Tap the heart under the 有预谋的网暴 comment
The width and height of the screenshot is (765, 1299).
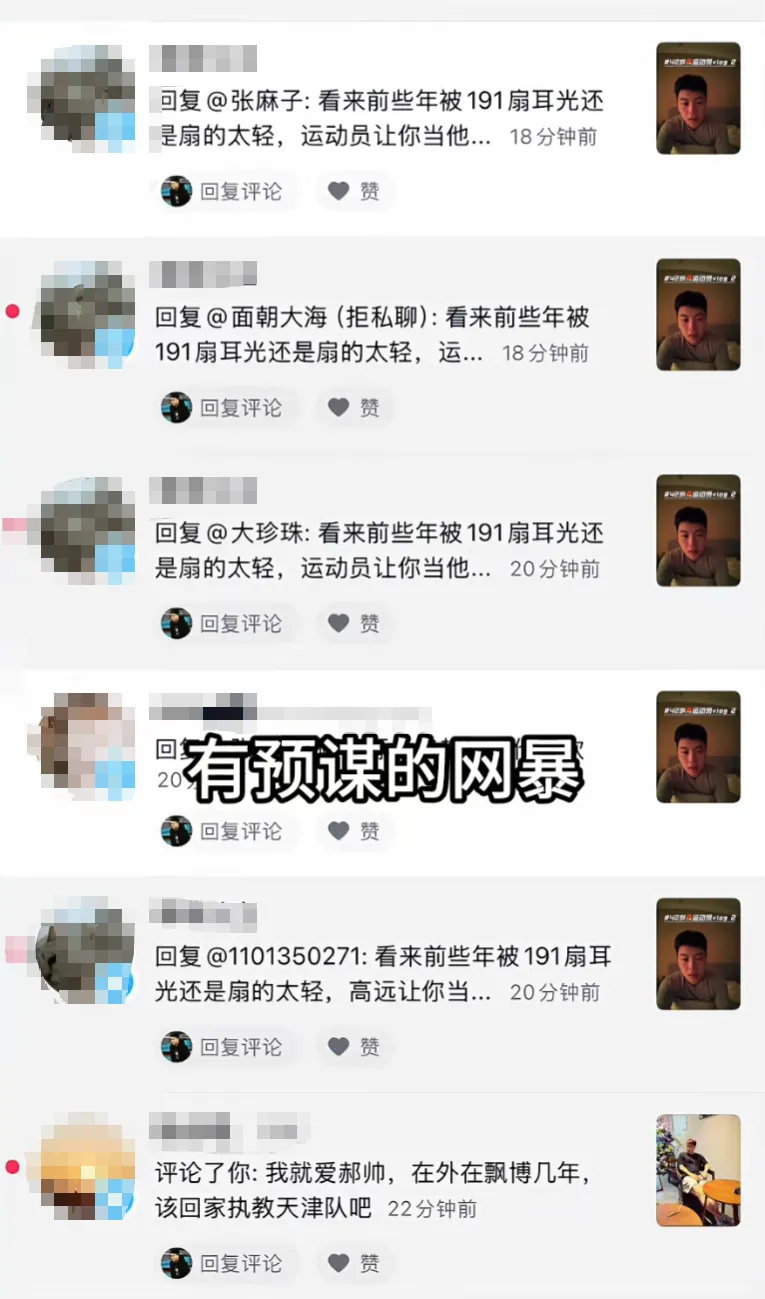[x=355, y=831]
